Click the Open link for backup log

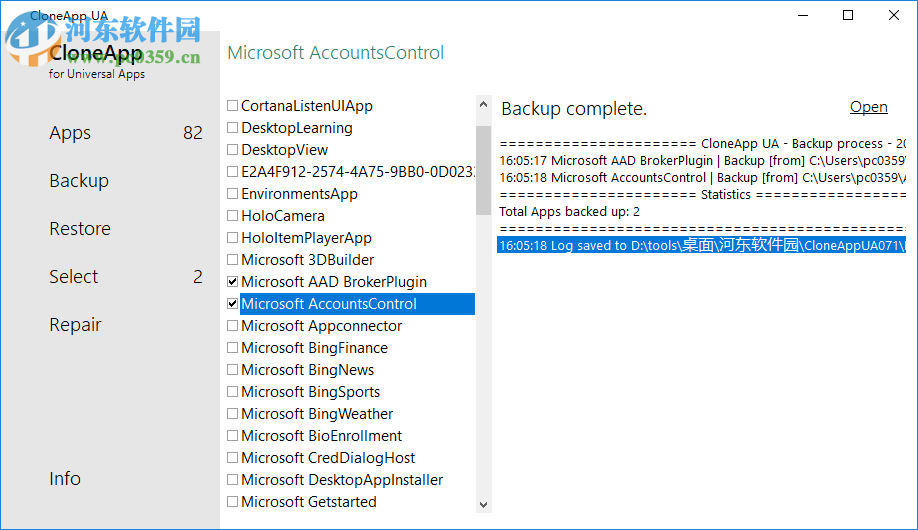tap(868, 107)
